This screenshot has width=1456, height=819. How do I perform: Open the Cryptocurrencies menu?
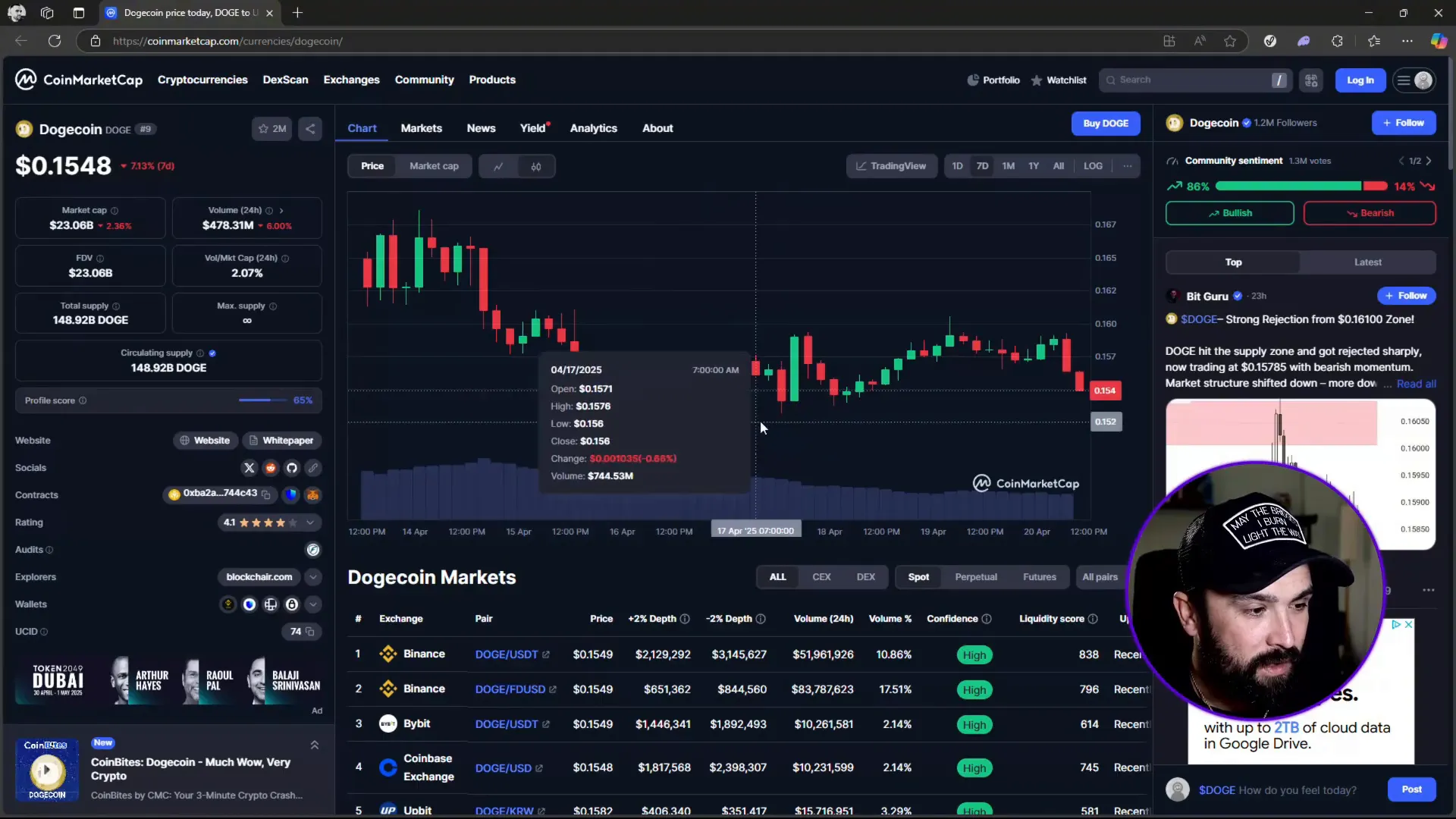point(202,80)
